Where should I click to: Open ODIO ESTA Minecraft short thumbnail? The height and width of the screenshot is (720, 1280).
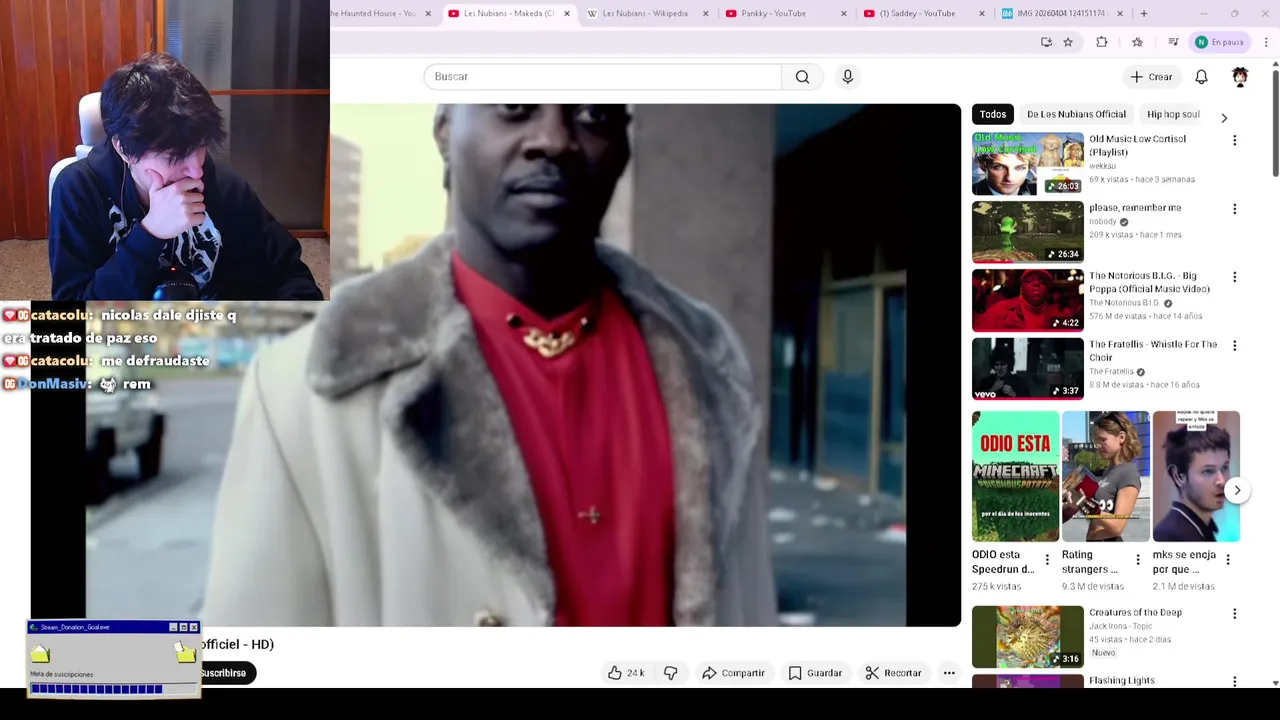point(1015,476)
